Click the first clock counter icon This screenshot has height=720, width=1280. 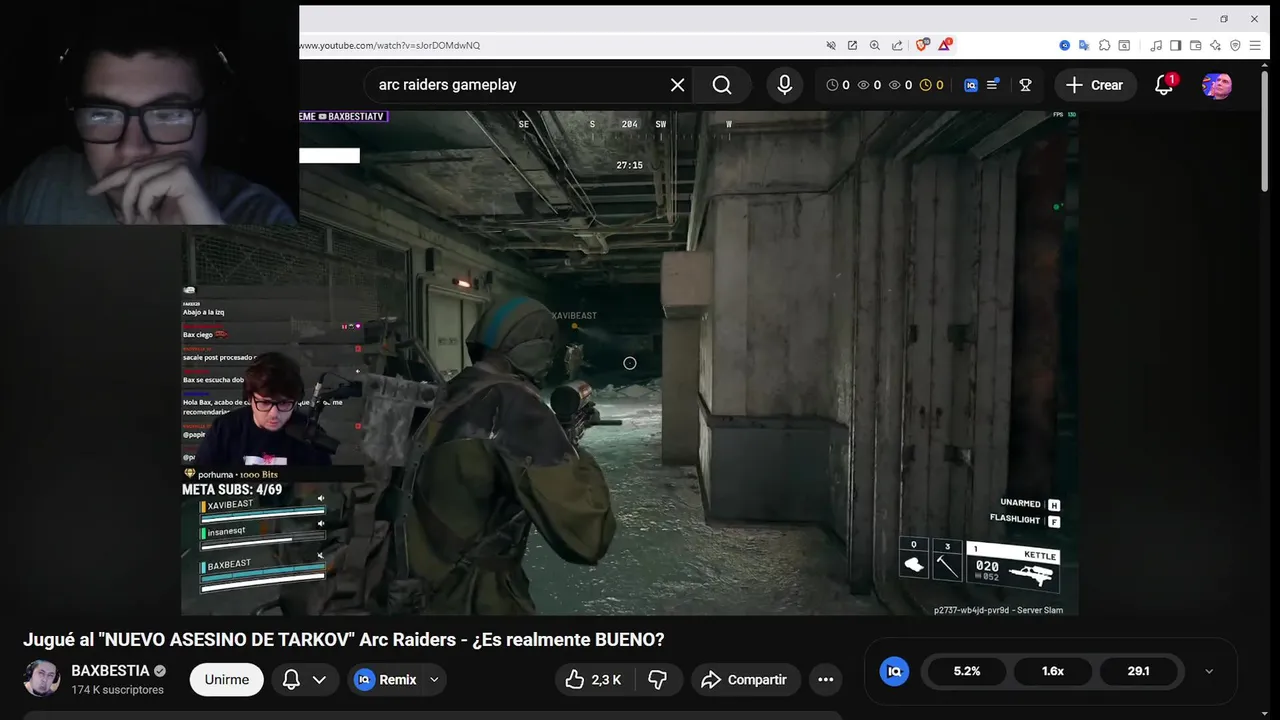click(x=832, y=85)
